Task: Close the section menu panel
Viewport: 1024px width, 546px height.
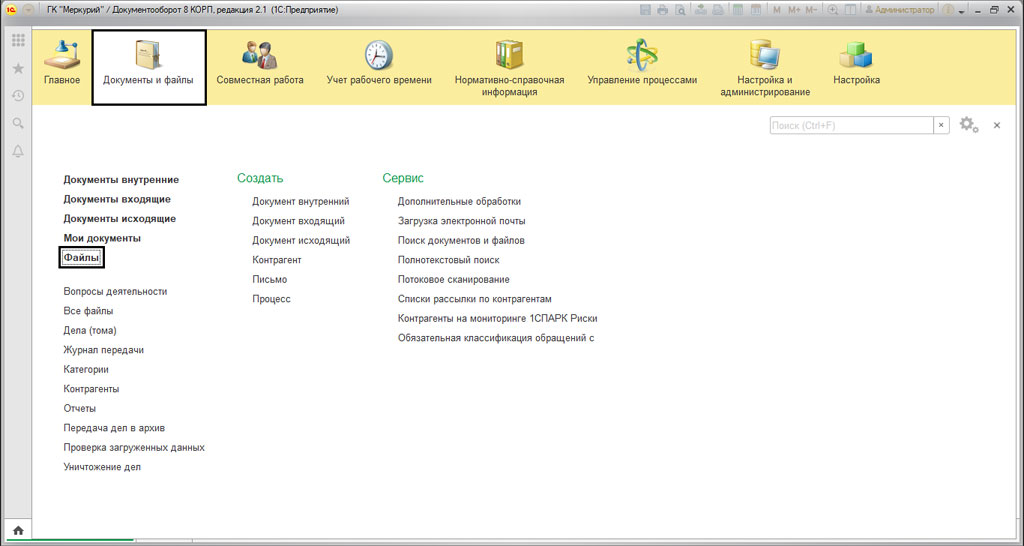Action: [996, 125]
